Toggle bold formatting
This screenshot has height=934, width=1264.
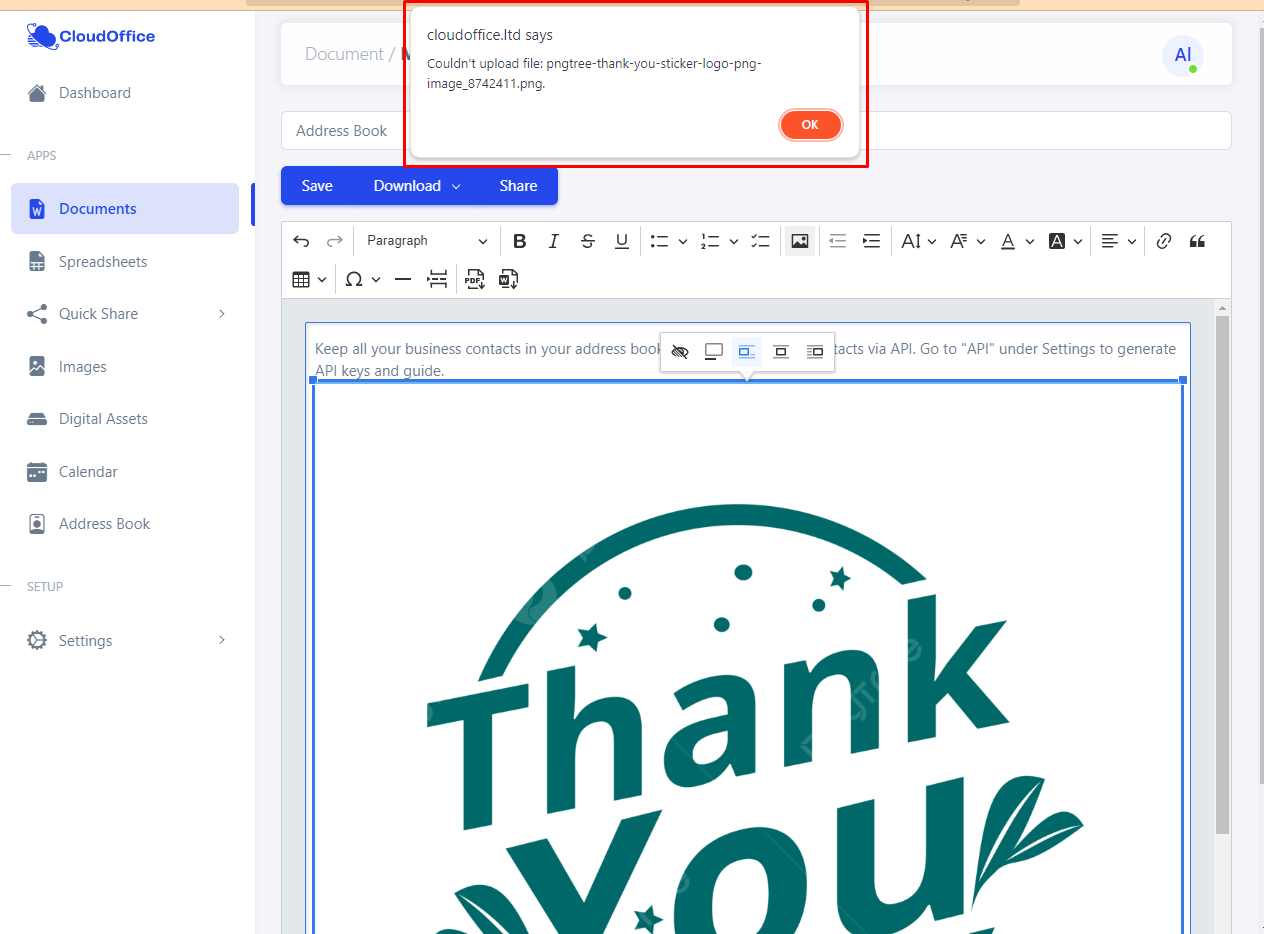coord(520,241)
